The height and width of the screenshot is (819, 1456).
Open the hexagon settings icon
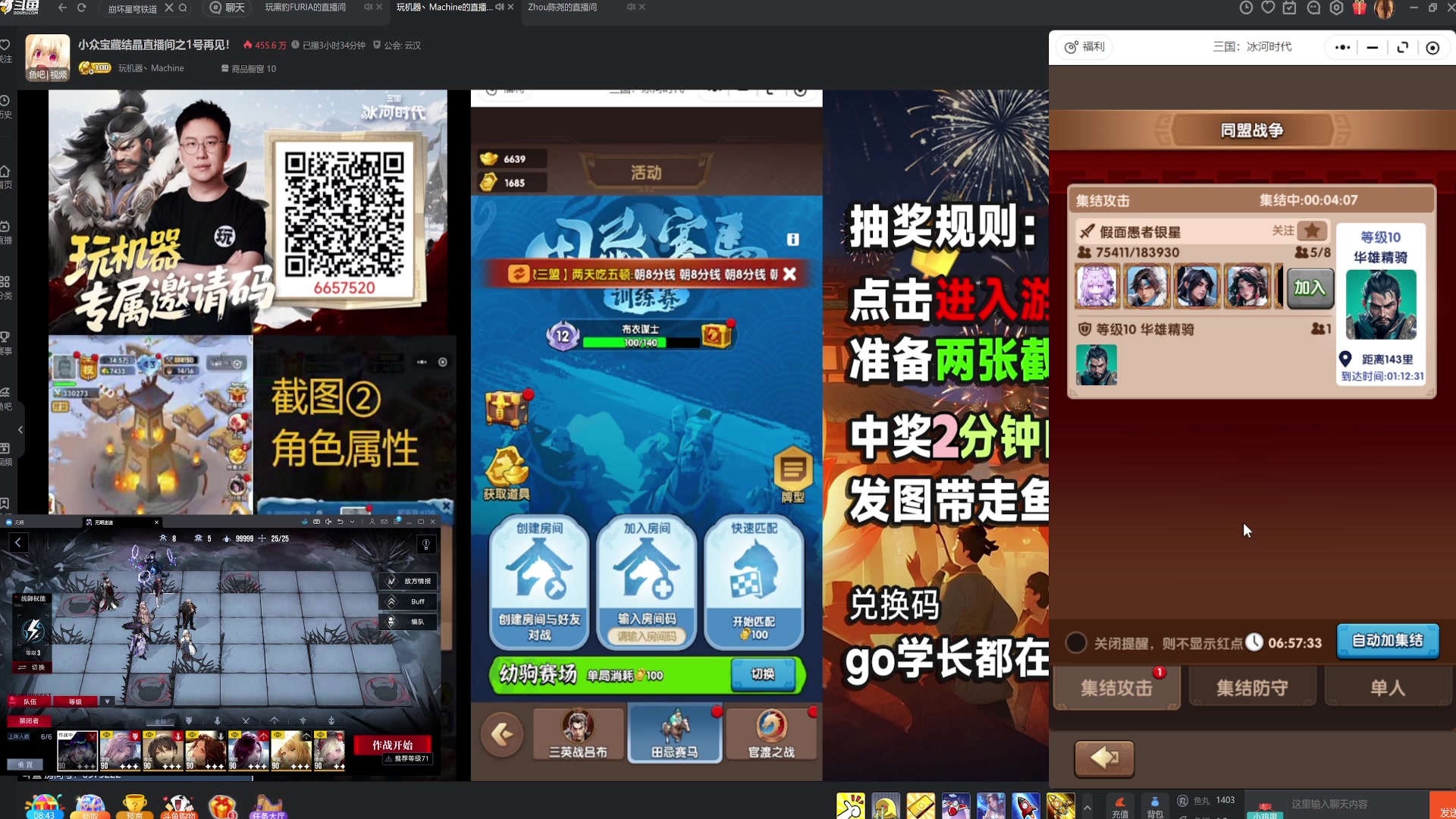click(x=1337, y=8)
